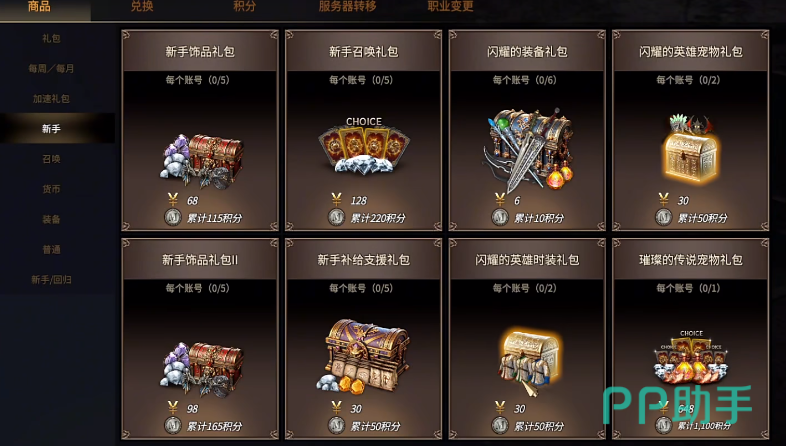The image size is (786, 446).
Task: Open the 积分 tab
Action: (x=245, y=6)
